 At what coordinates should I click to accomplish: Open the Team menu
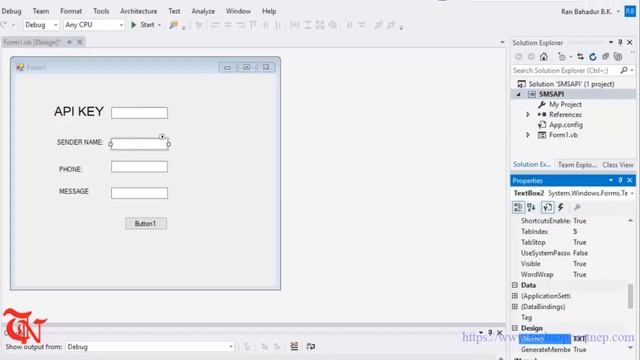pyautogui.click(x=41, y=11)
